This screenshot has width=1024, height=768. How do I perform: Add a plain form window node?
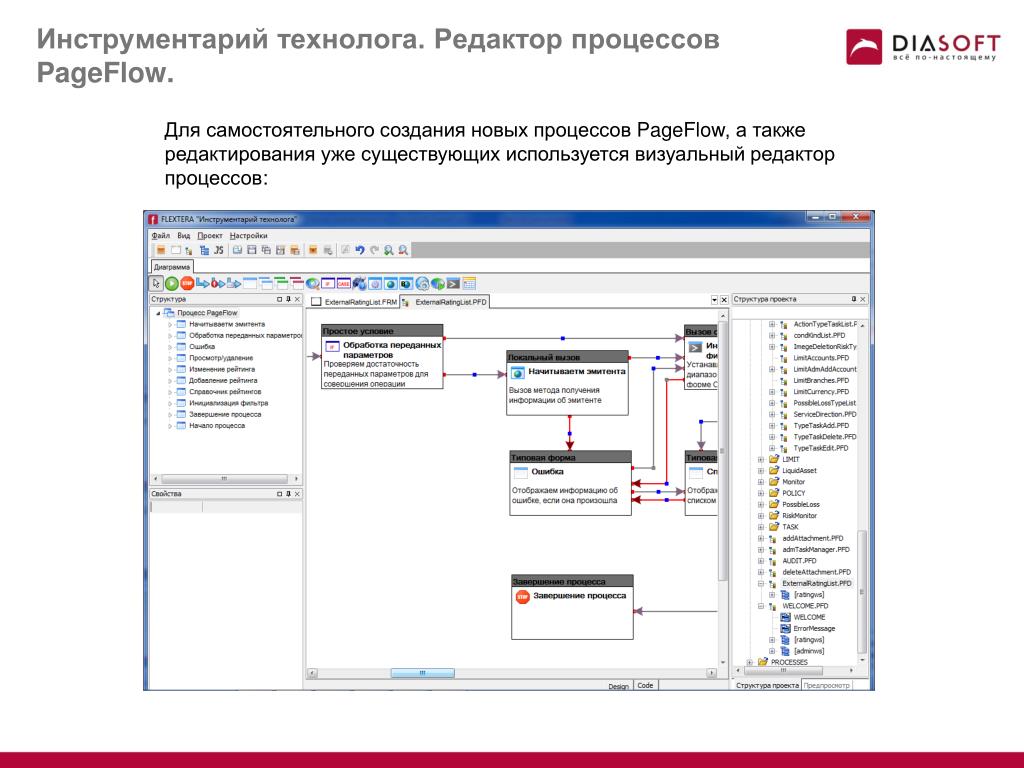point(249,283)
